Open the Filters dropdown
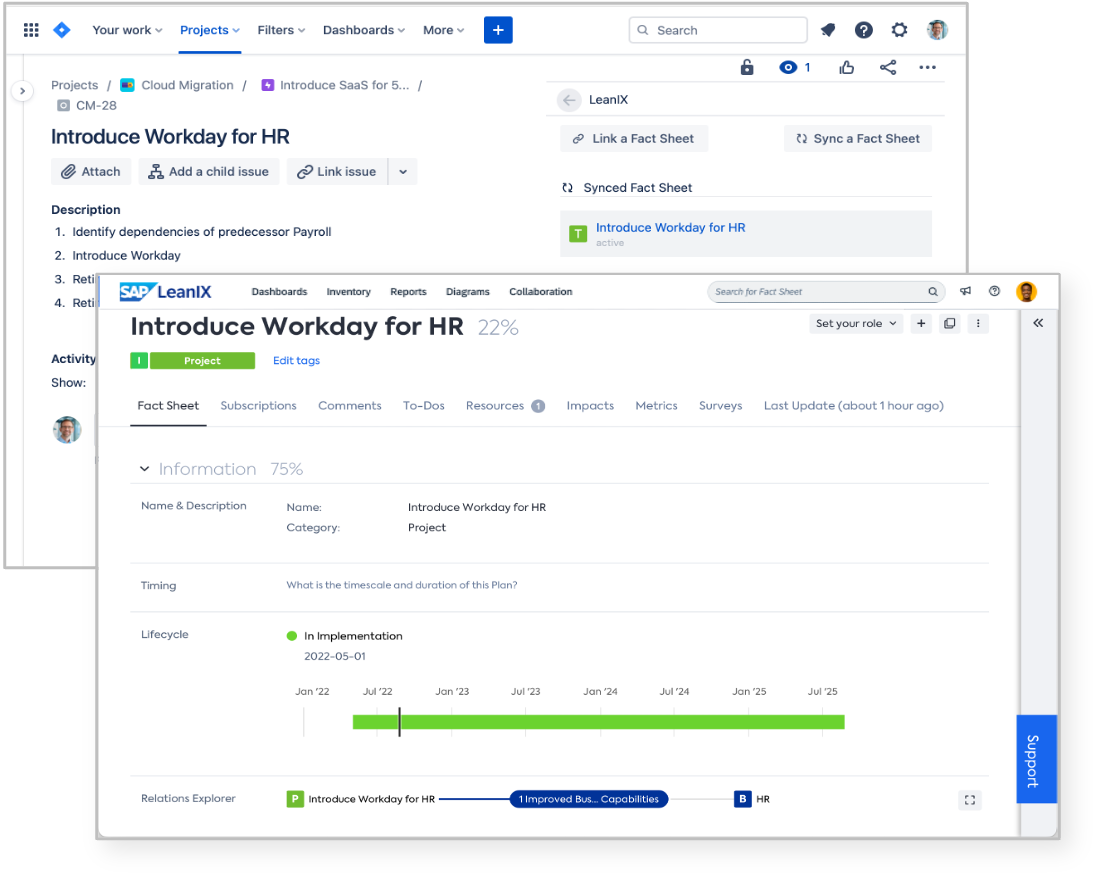 [281, 30]
